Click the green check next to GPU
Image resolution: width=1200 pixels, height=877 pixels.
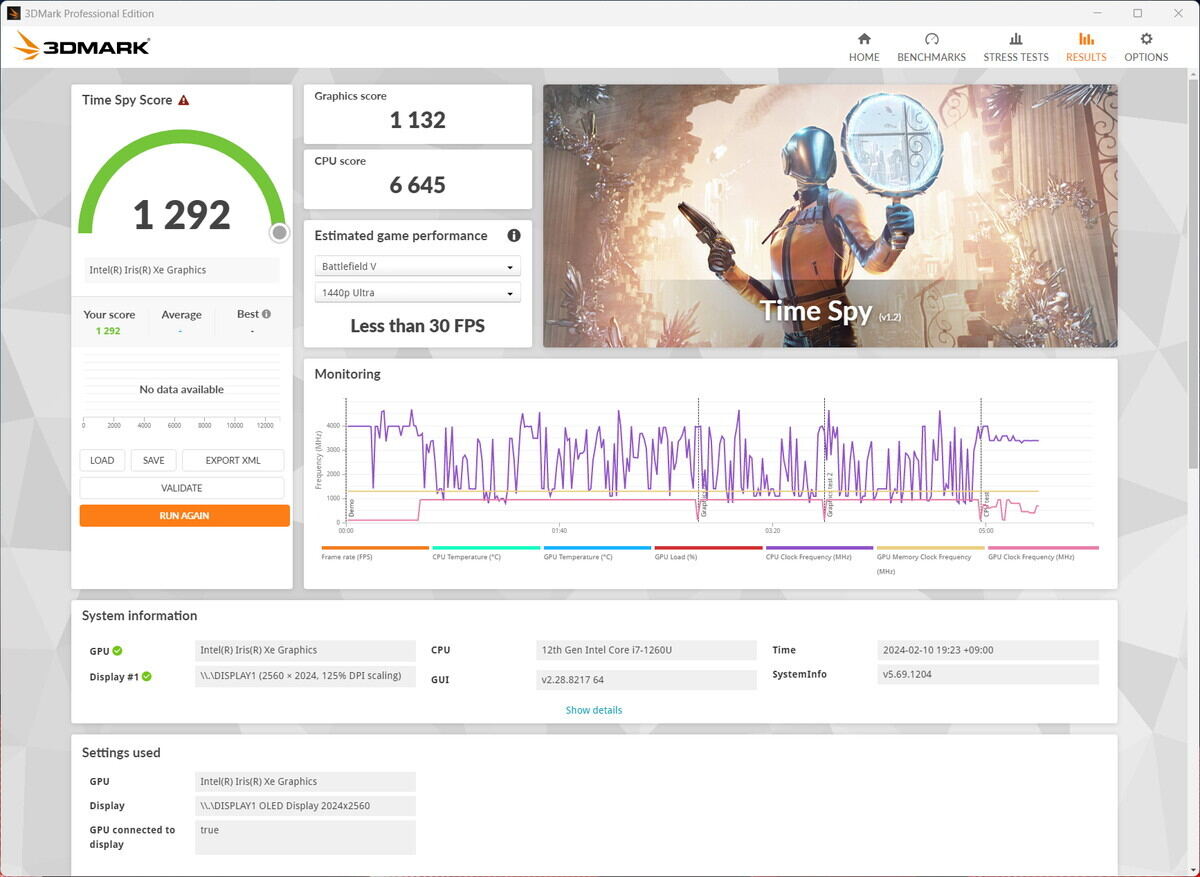(x=118, y=651)
